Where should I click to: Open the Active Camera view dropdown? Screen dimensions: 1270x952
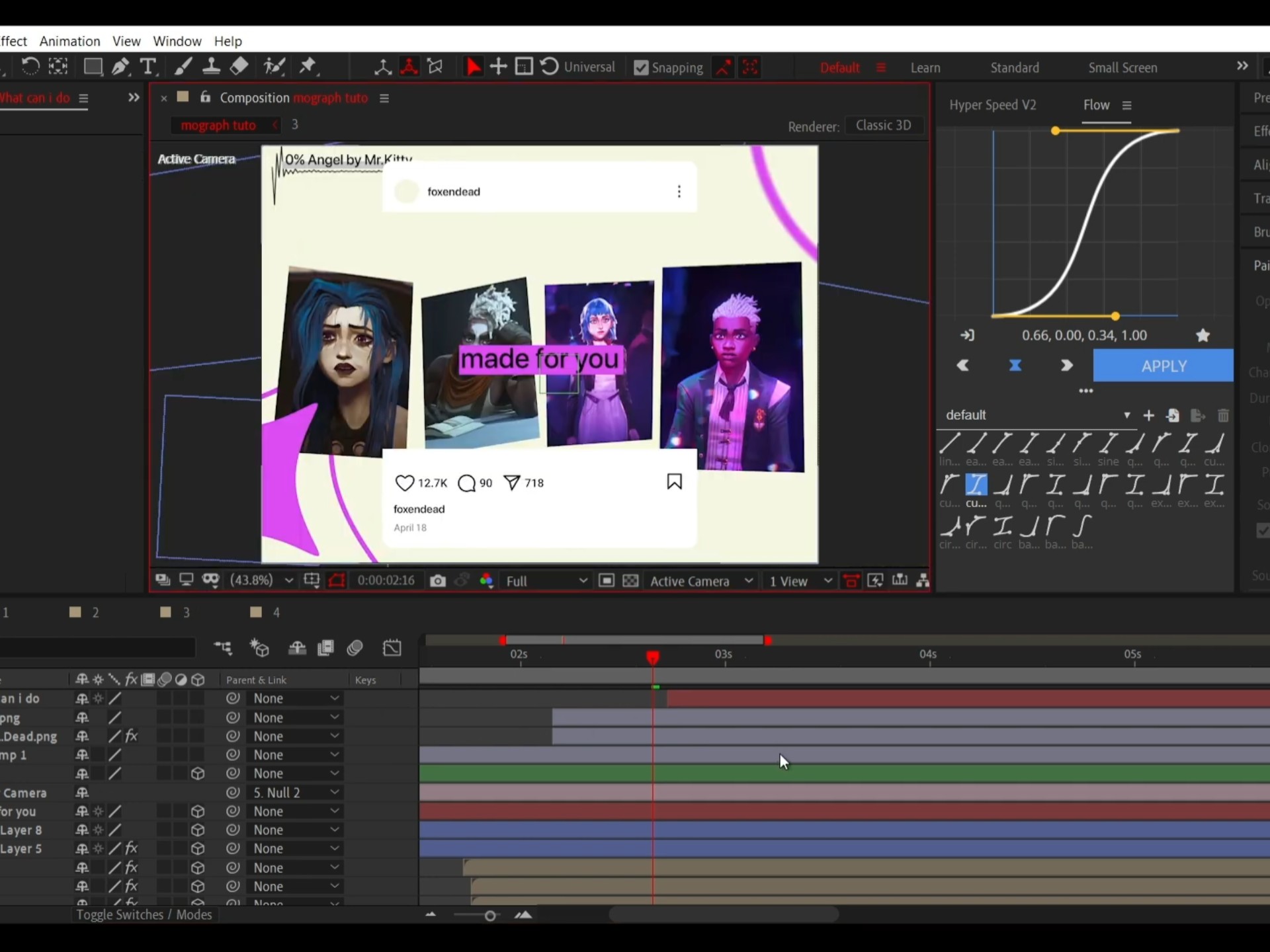tap(701, 580)
